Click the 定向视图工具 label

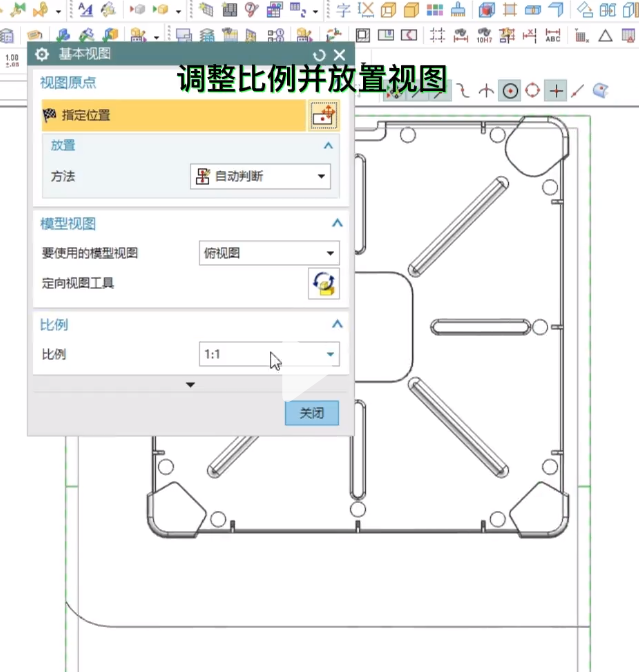(x=78, y=283)
